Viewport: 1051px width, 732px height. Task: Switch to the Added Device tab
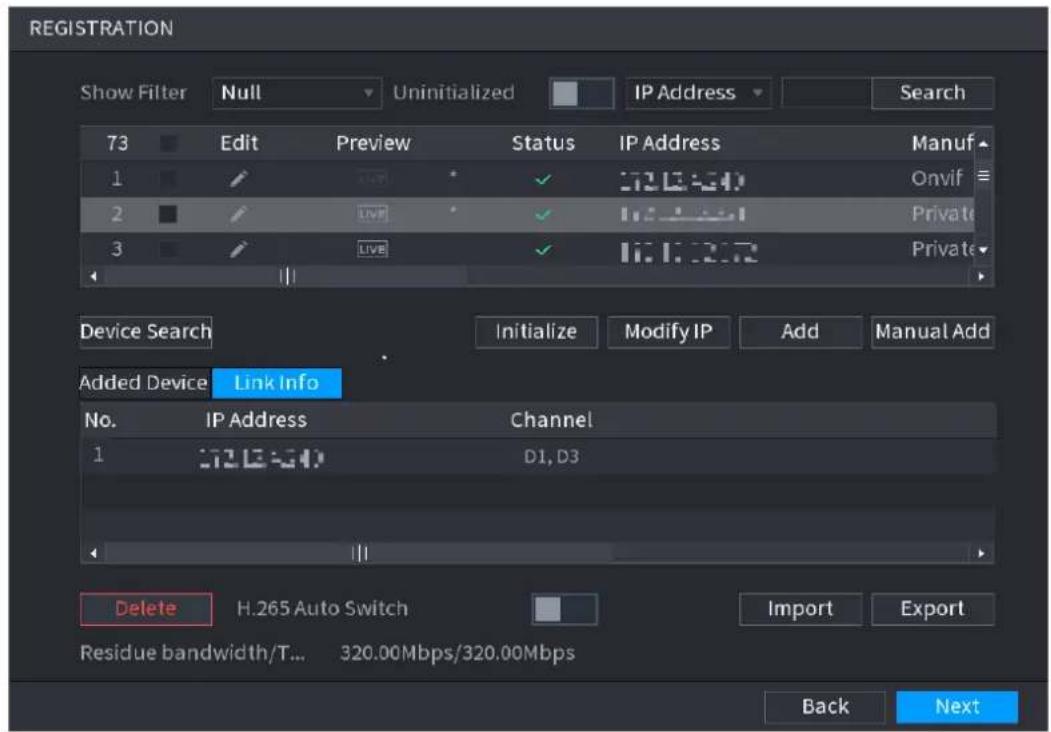tap(144, 383)
